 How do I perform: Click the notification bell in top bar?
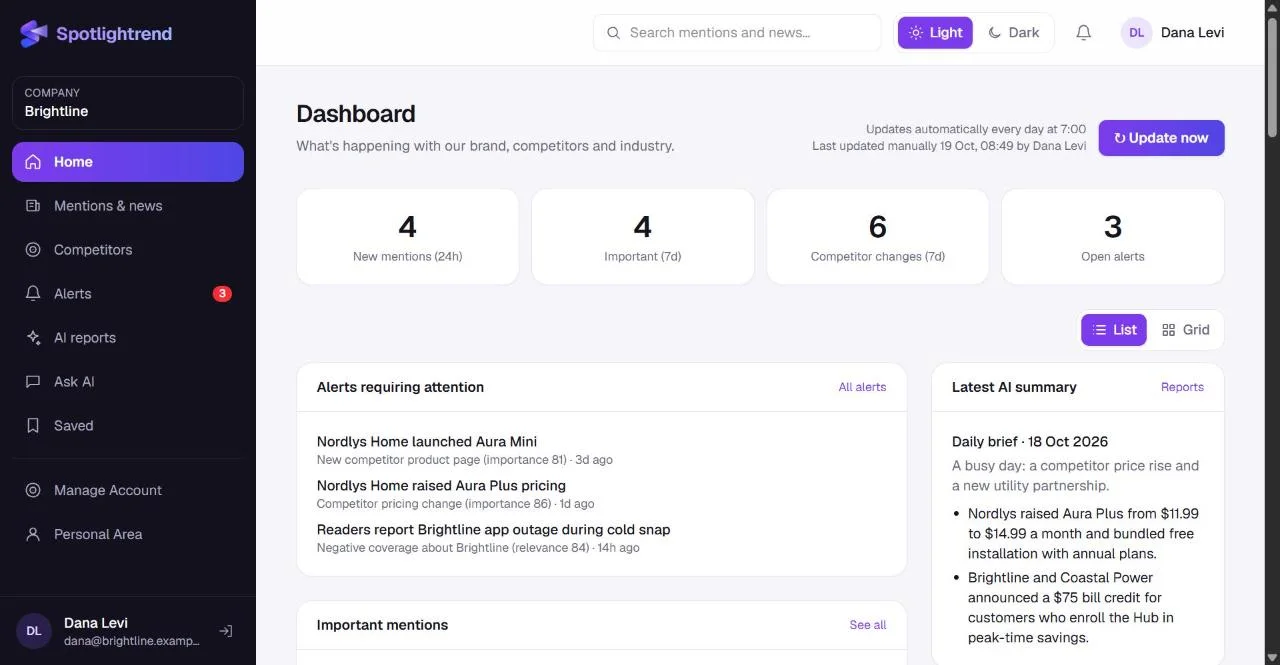pyautogui.click(x=1083, y=33)
